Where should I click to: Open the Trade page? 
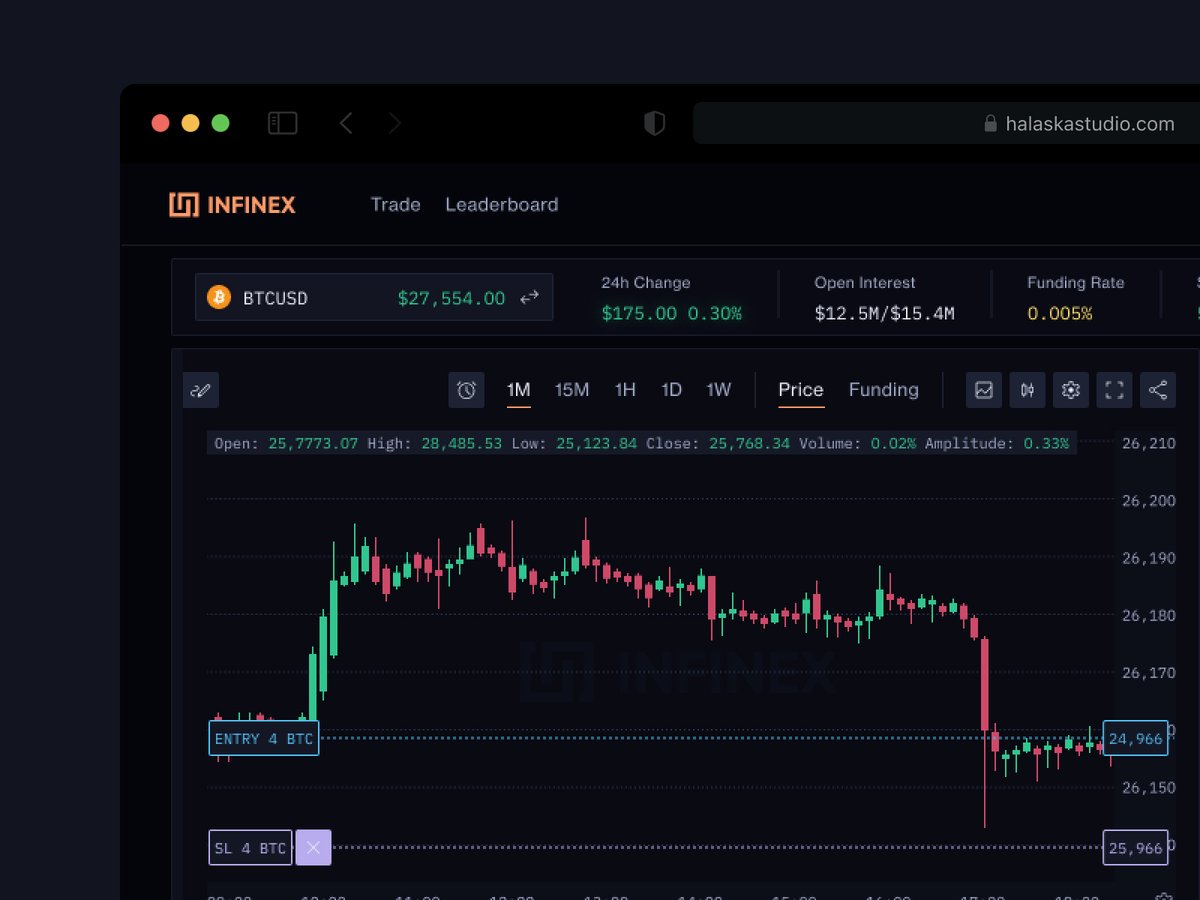[395, 204]
